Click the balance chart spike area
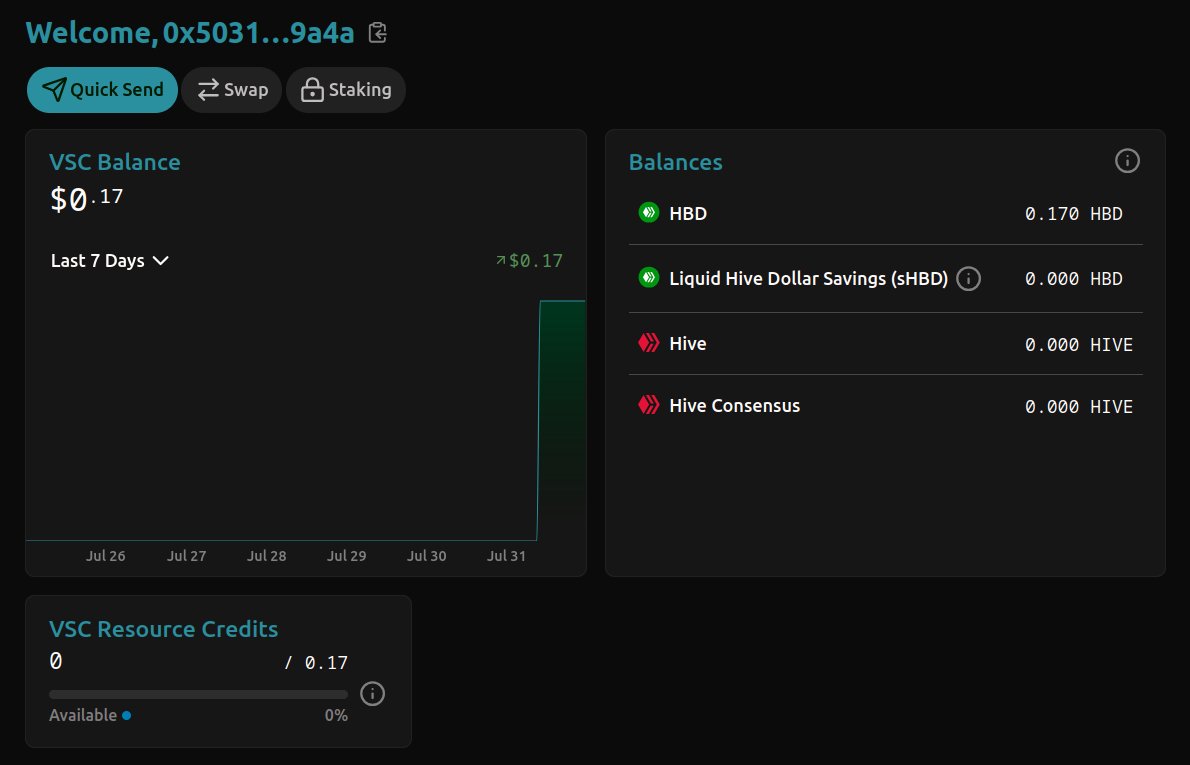Image resolution: width=1190 pixels, height=765 pixels. coord(562,420)
